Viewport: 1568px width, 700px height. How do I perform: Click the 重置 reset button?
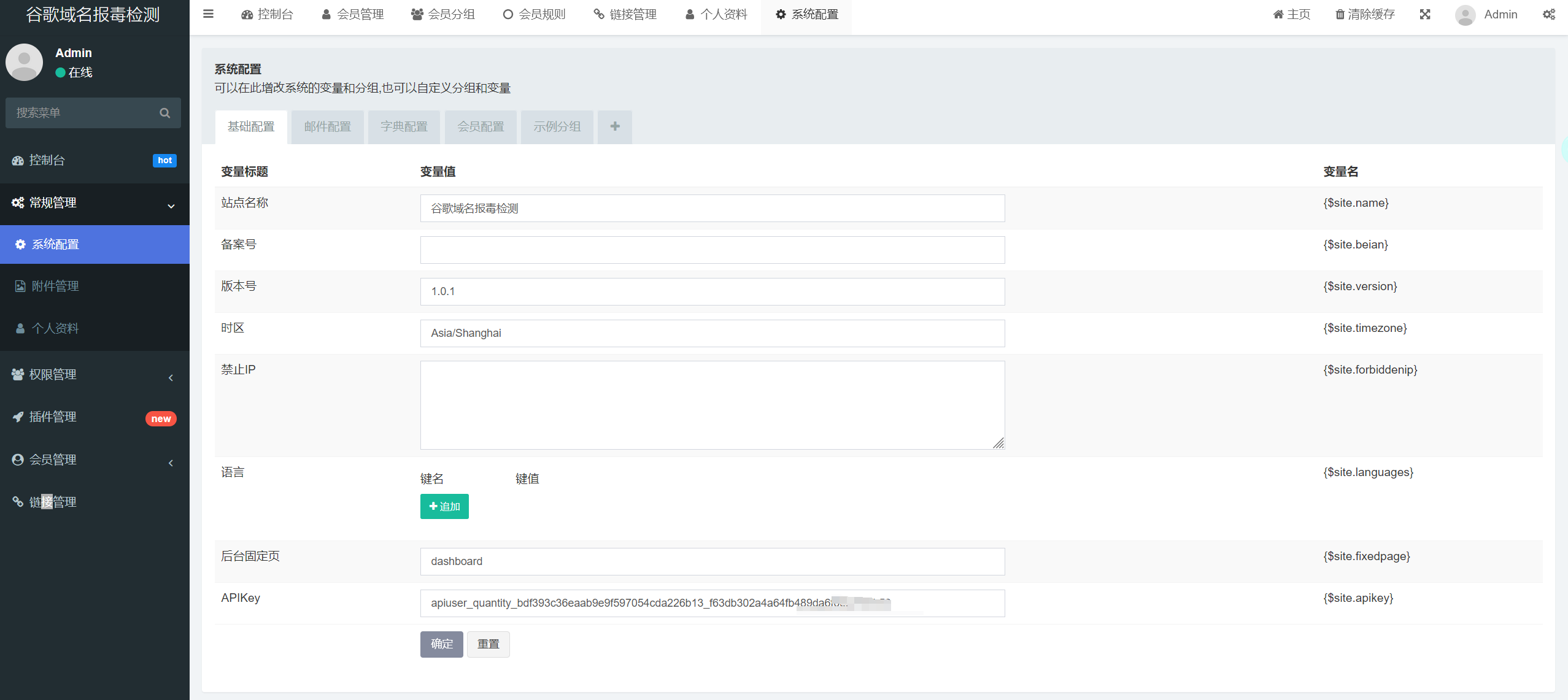(488, 644)
